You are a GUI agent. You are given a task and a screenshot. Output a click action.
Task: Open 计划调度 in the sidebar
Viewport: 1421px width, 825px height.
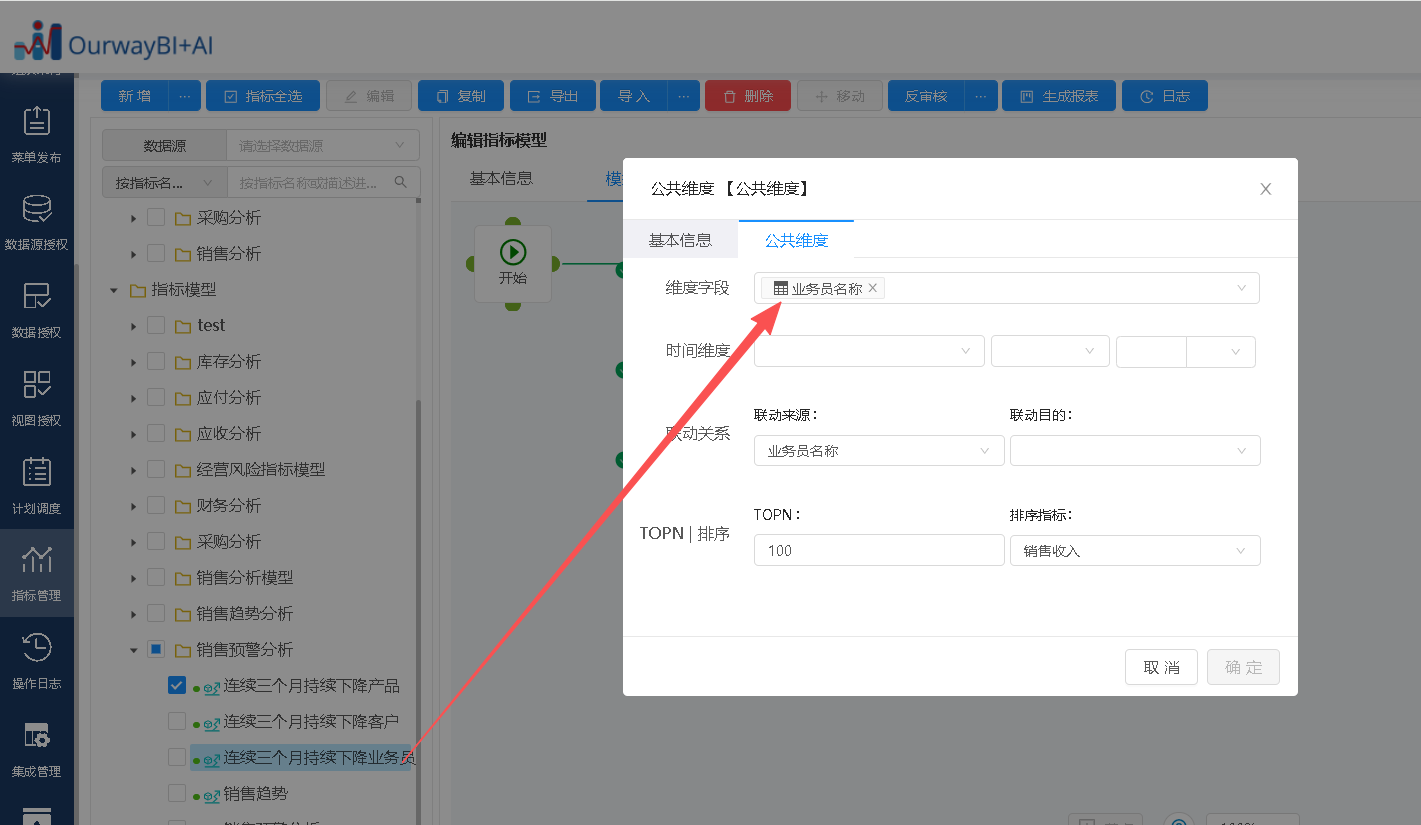(37, 485)
